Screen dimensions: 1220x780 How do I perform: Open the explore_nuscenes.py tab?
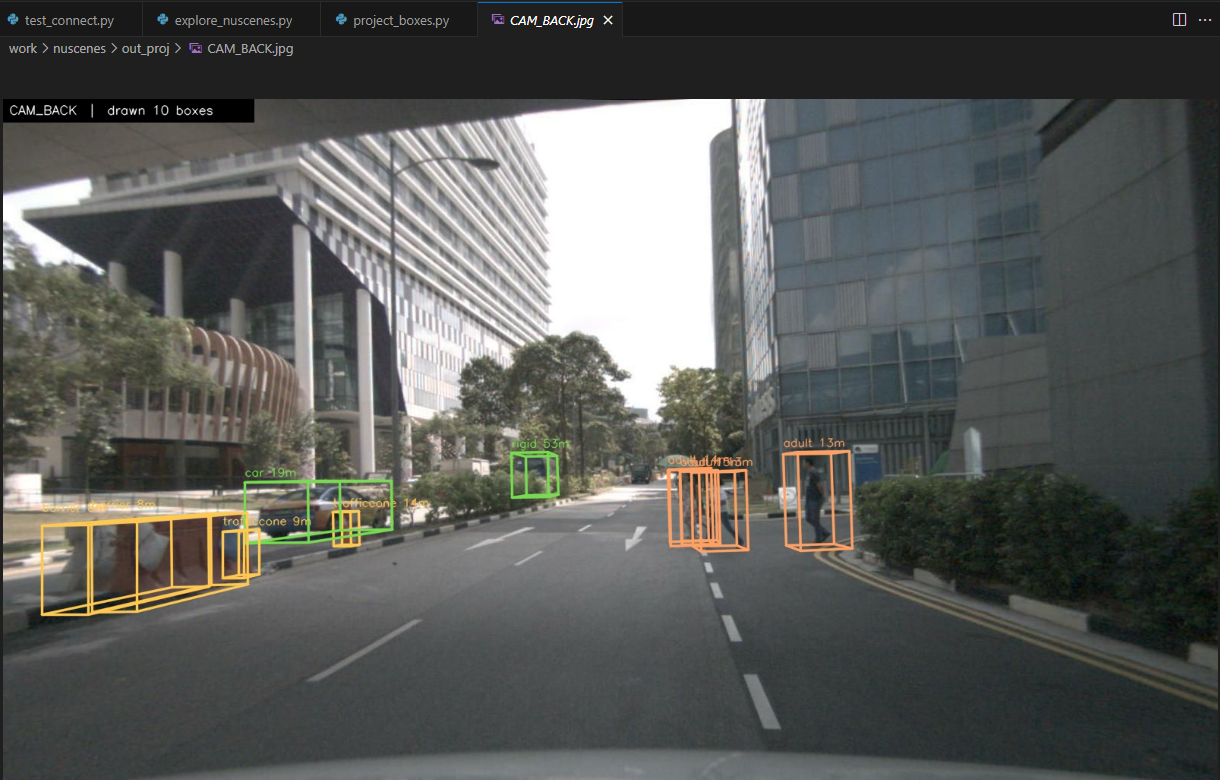click(230, 20)
